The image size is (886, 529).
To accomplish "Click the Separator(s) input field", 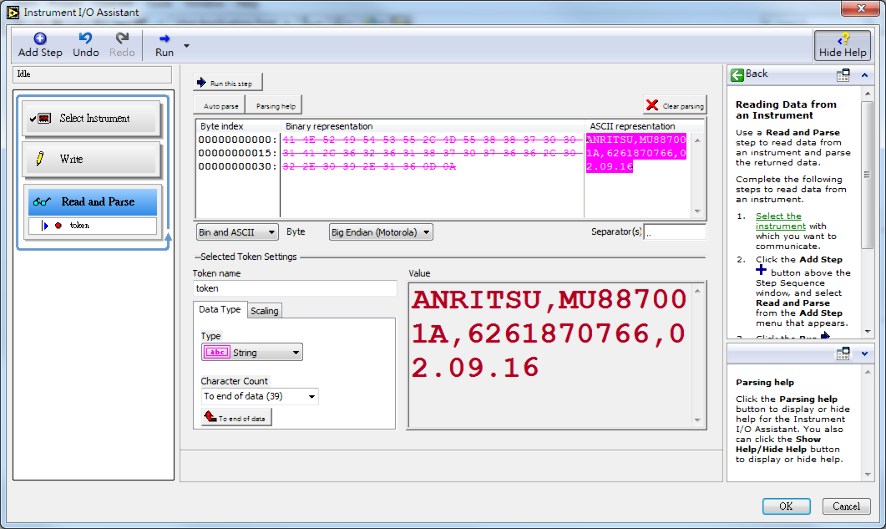I will click(675, 232).
